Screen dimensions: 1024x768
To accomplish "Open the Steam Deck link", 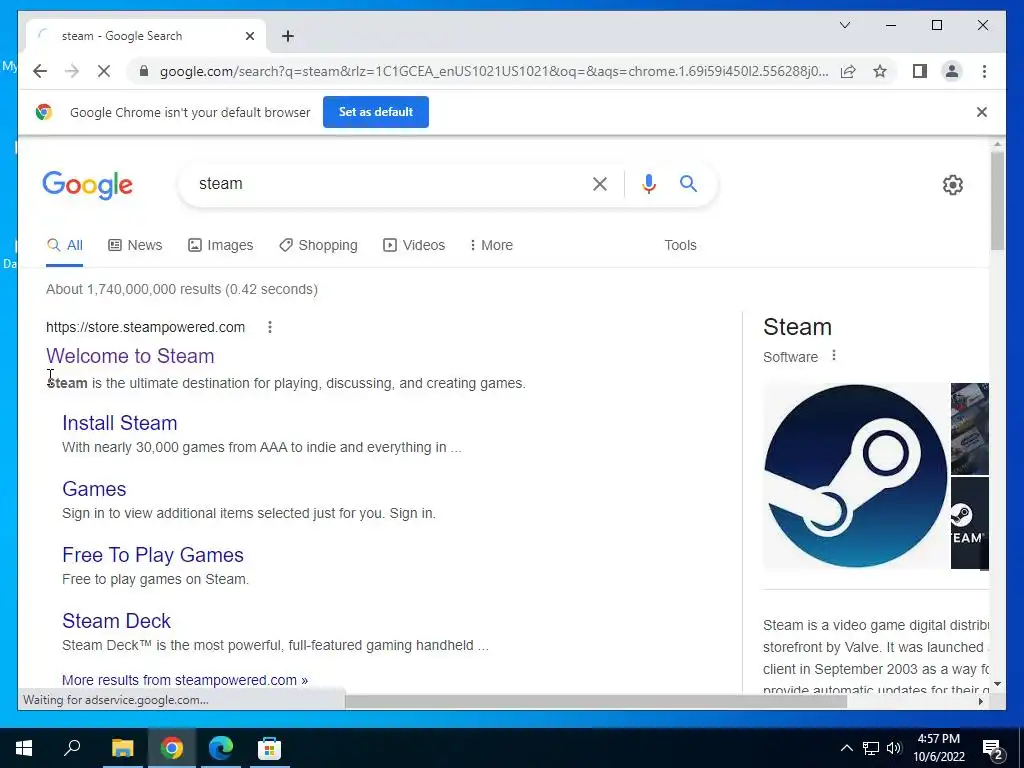I will 116,621.
